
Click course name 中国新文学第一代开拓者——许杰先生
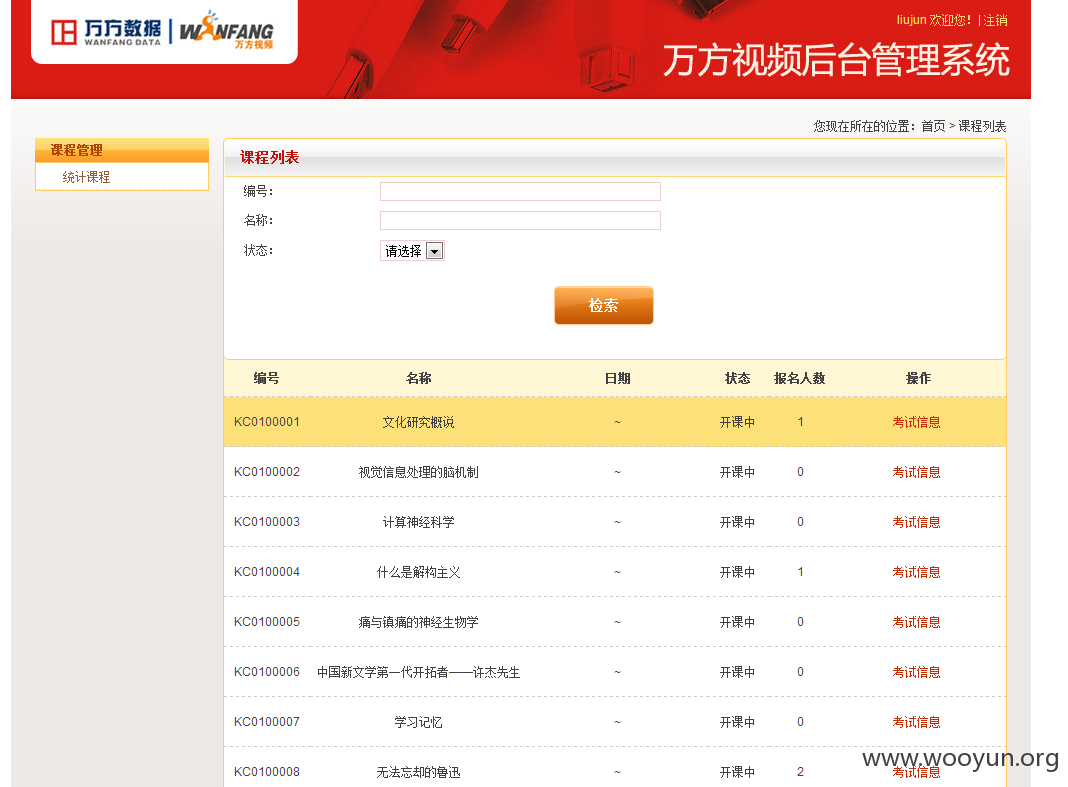coord(418,673)
